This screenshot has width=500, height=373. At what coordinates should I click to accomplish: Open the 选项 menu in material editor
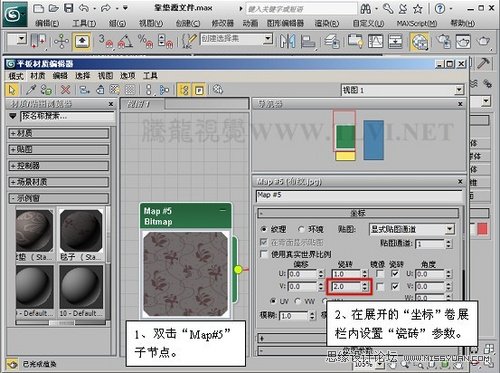[x=127, y=76]
